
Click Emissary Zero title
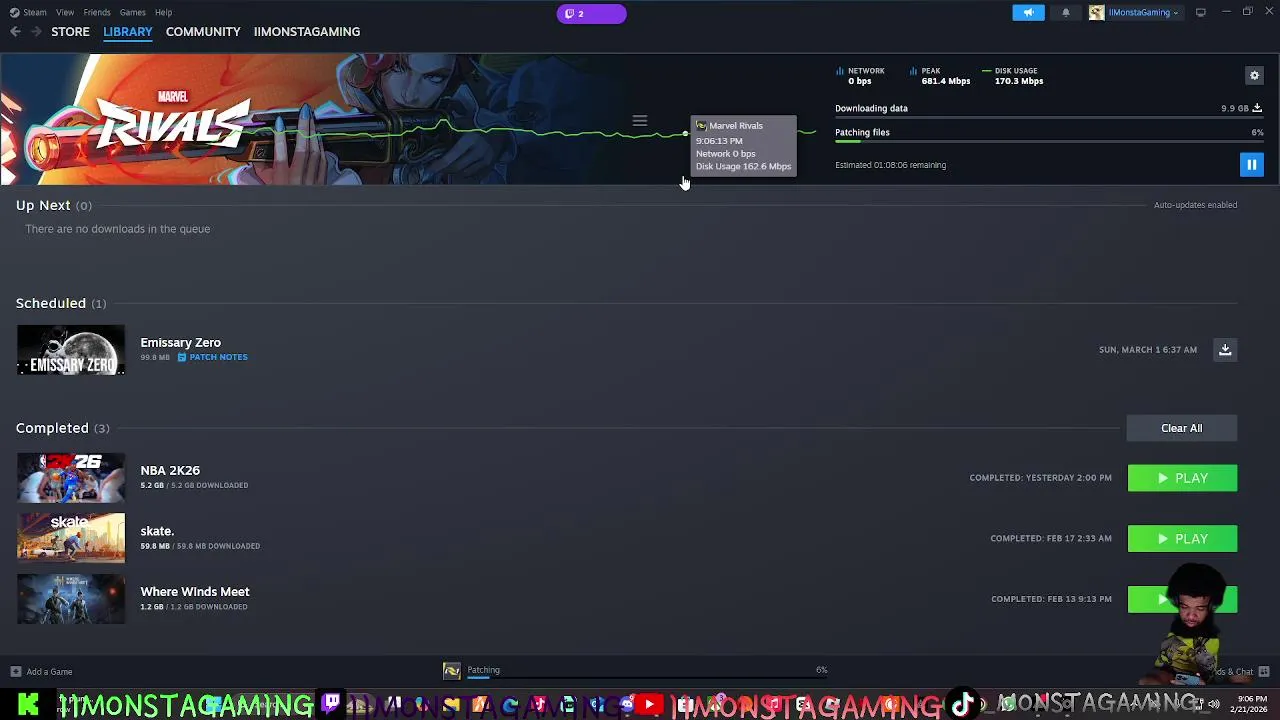click(180, 342)
